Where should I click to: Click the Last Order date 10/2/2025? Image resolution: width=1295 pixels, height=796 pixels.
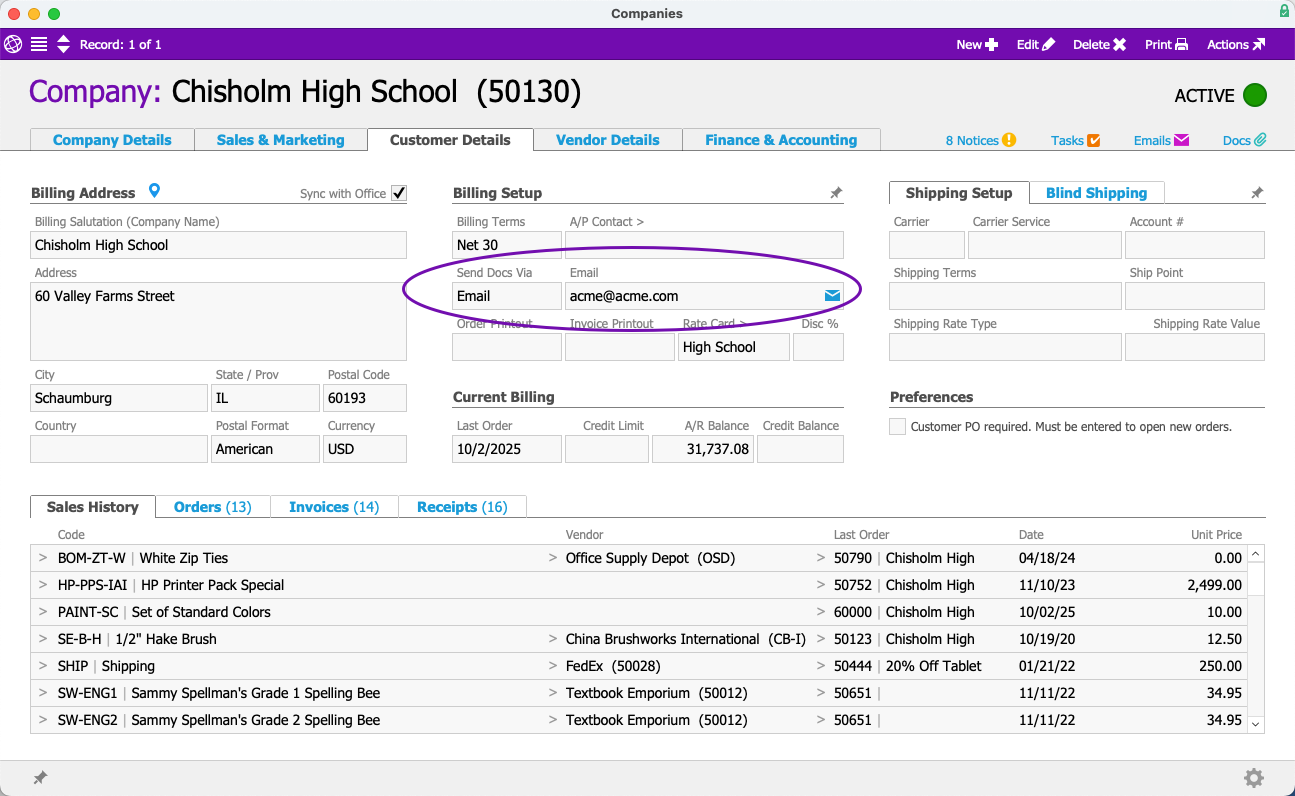click(x=507, y=449)
